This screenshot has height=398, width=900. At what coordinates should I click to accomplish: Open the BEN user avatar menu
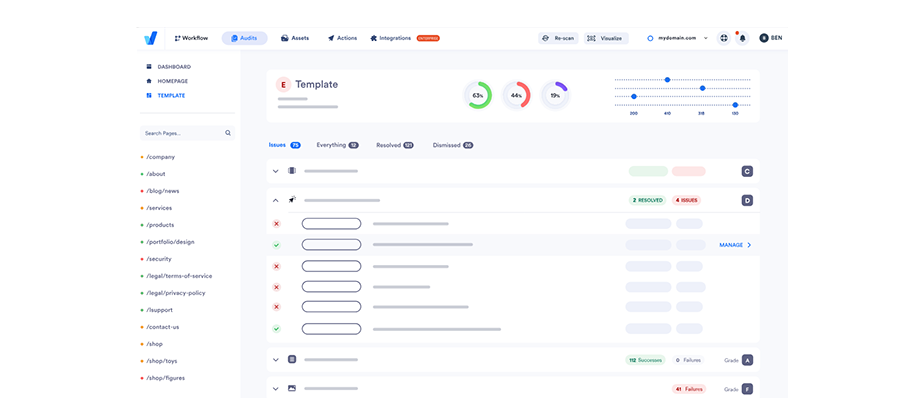pos(770,38)
